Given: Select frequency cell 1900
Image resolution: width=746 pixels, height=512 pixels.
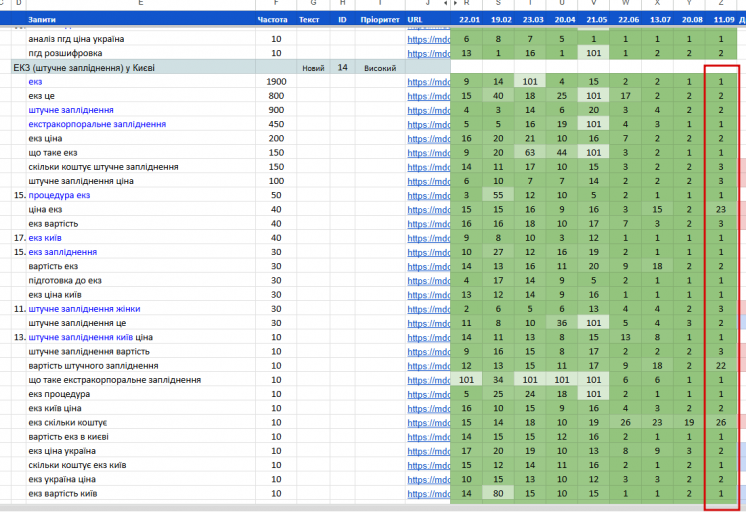Looking at the screenshot, I should tap(276, 81).
